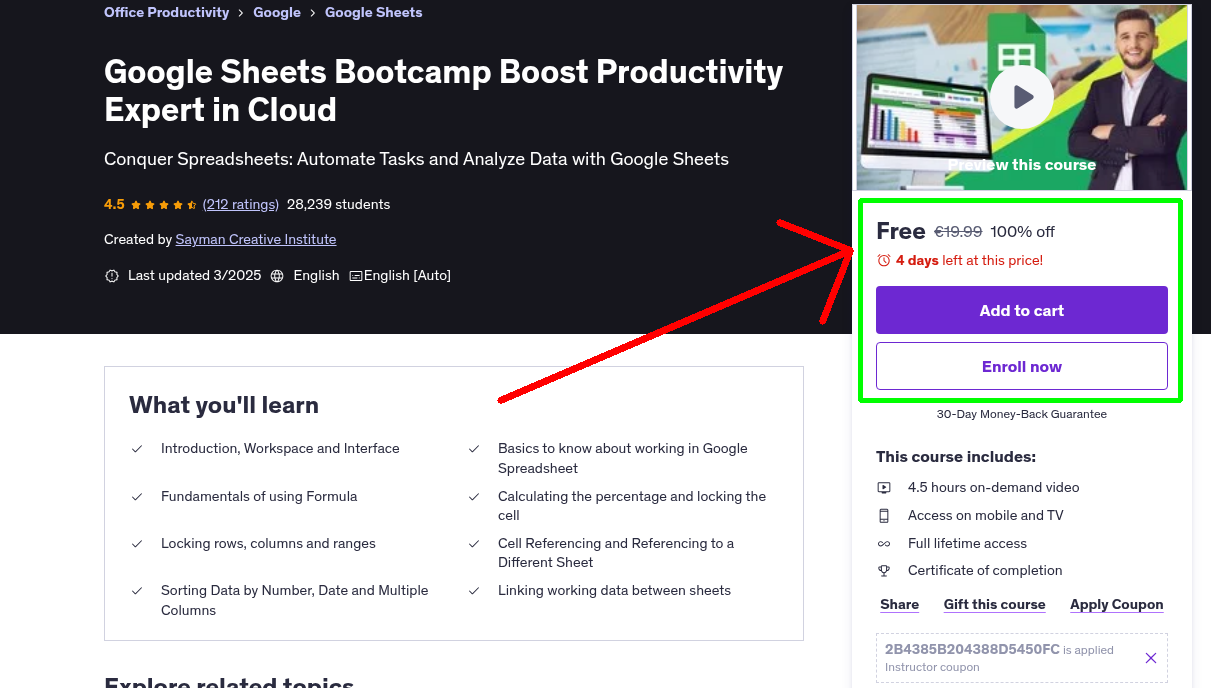Image resolution: width=1211 pixels, height=688 pixels.
Task: Click the star rating icons
Action: click(163, 205)
